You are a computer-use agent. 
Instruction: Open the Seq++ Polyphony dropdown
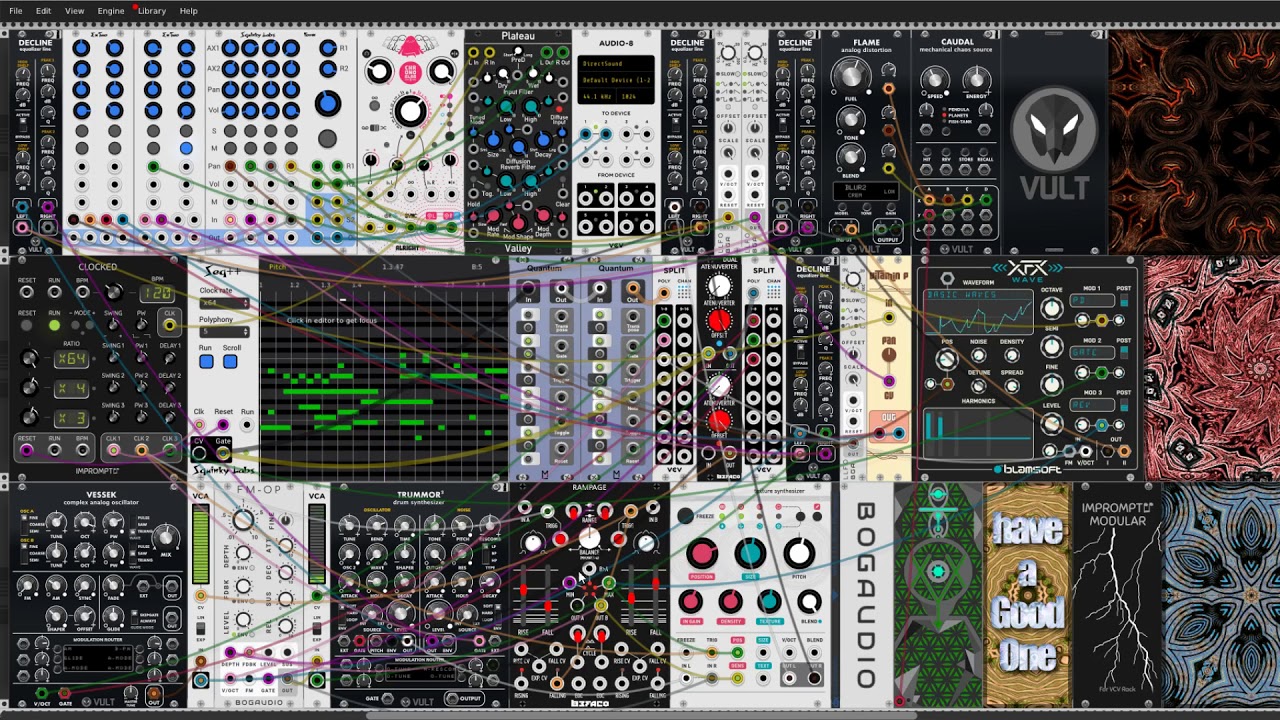tap(224, 332)
